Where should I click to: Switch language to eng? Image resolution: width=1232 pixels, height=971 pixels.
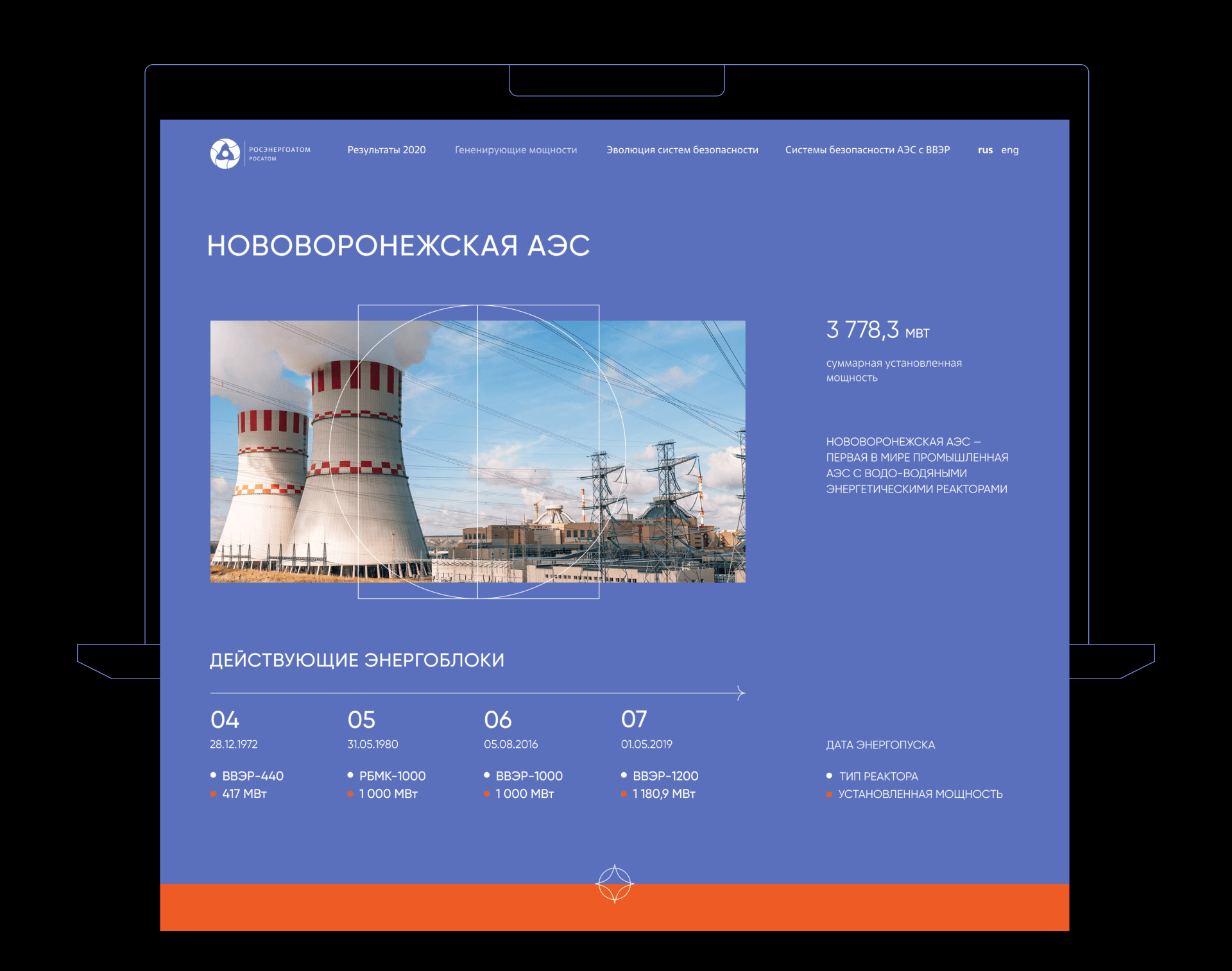click(1009, 150)
